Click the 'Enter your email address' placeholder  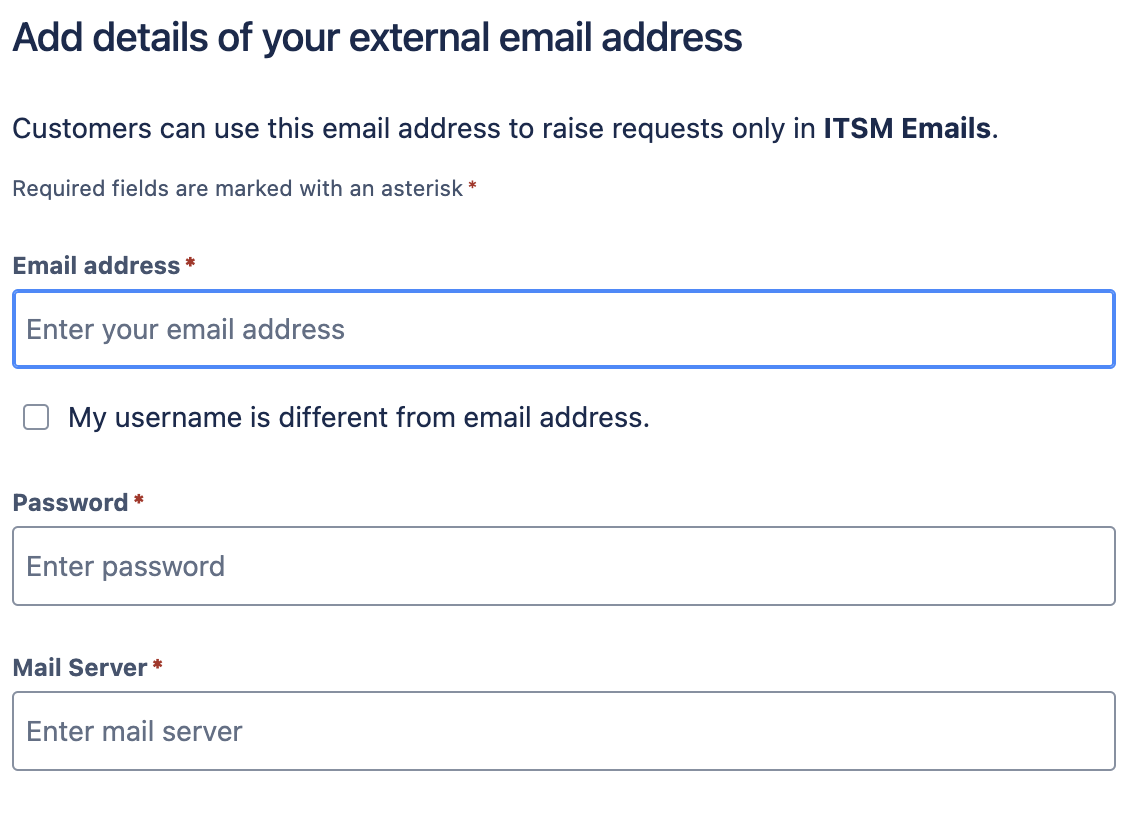(185, 330)
